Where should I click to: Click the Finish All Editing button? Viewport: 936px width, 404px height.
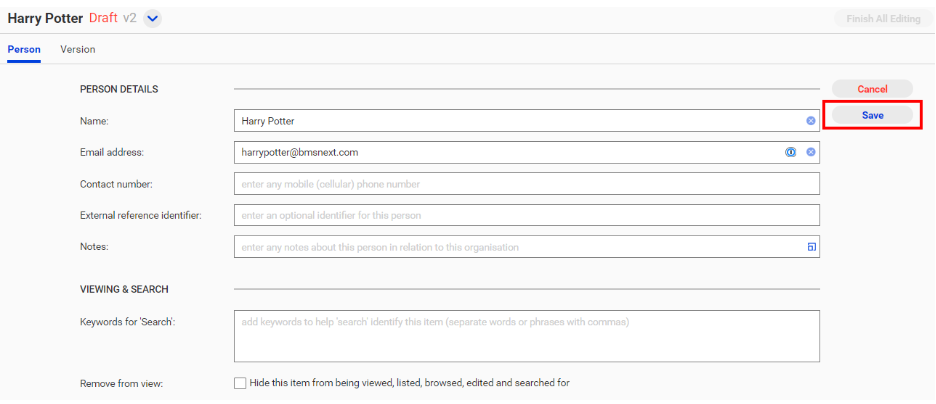(883, 18)
